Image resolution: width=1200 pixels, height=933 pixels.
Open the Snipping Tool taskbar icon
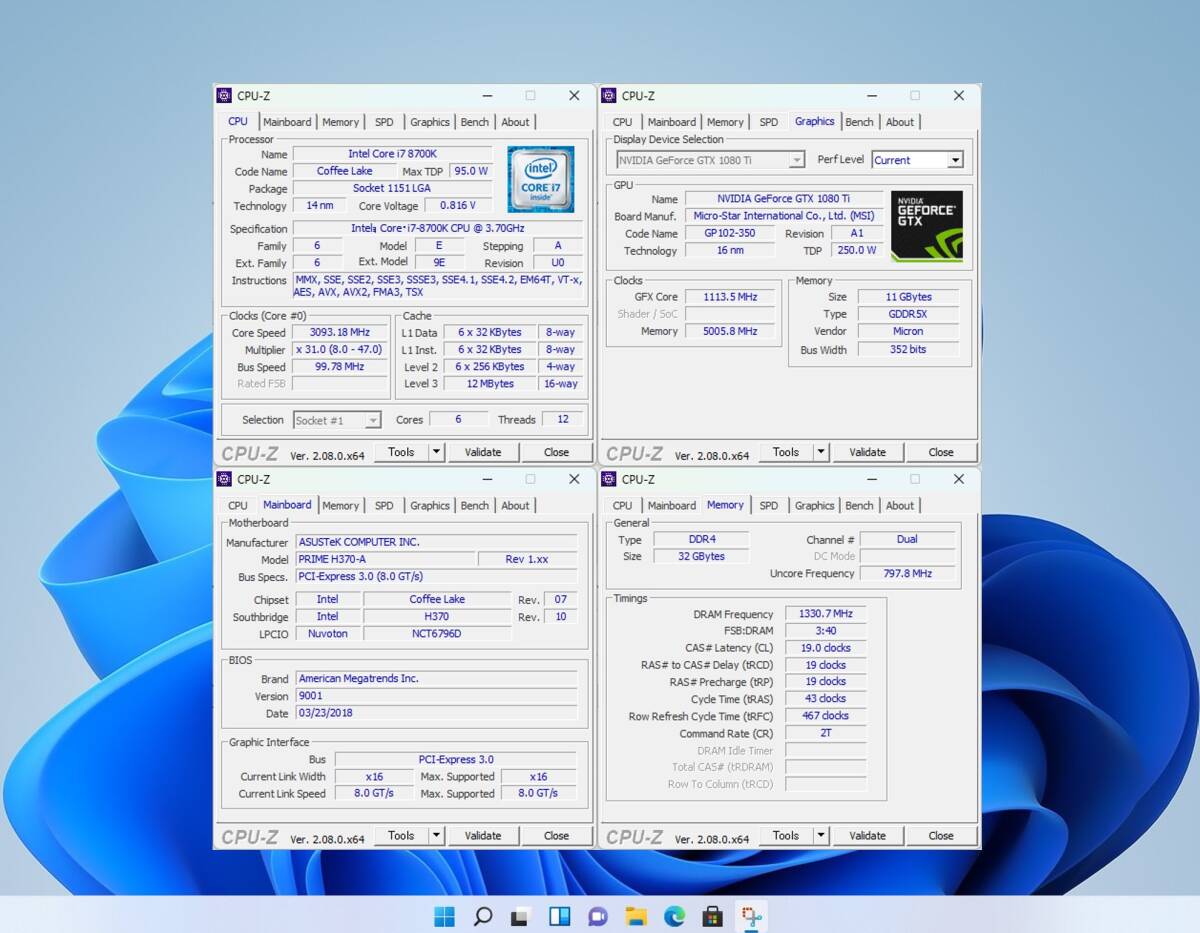[x=751, y=916]
